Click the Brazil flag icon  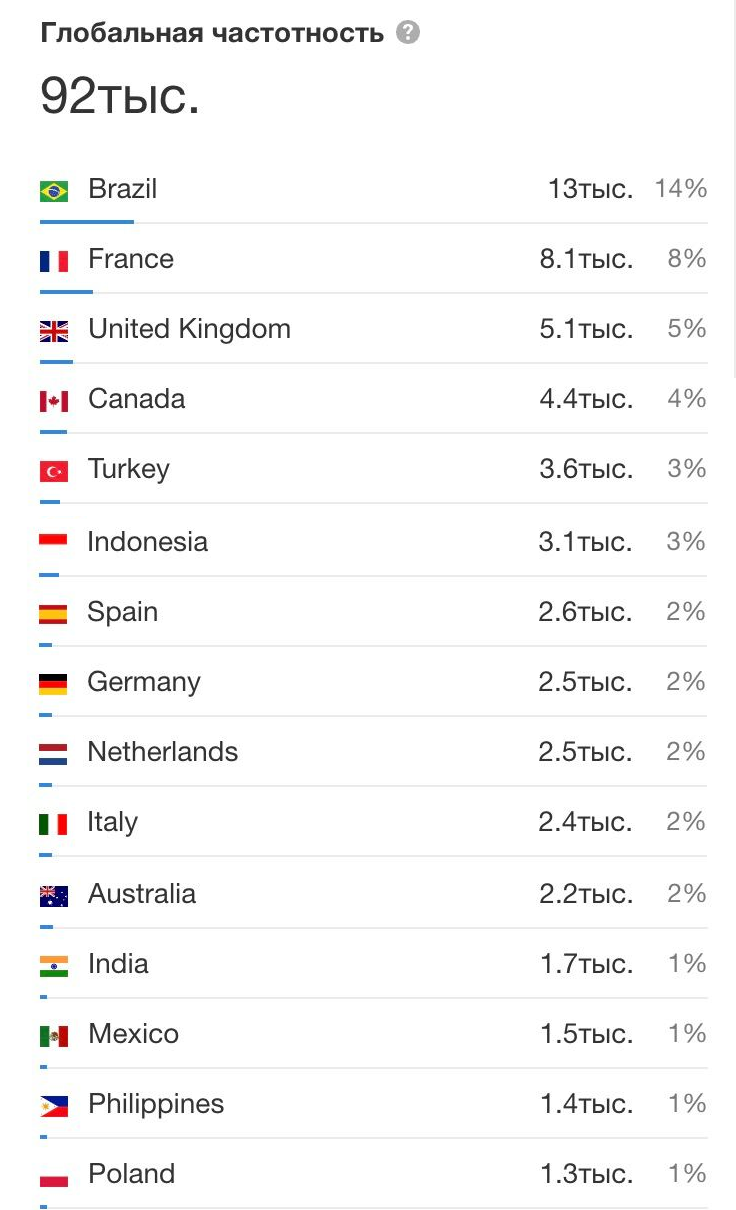click(54, 190)
